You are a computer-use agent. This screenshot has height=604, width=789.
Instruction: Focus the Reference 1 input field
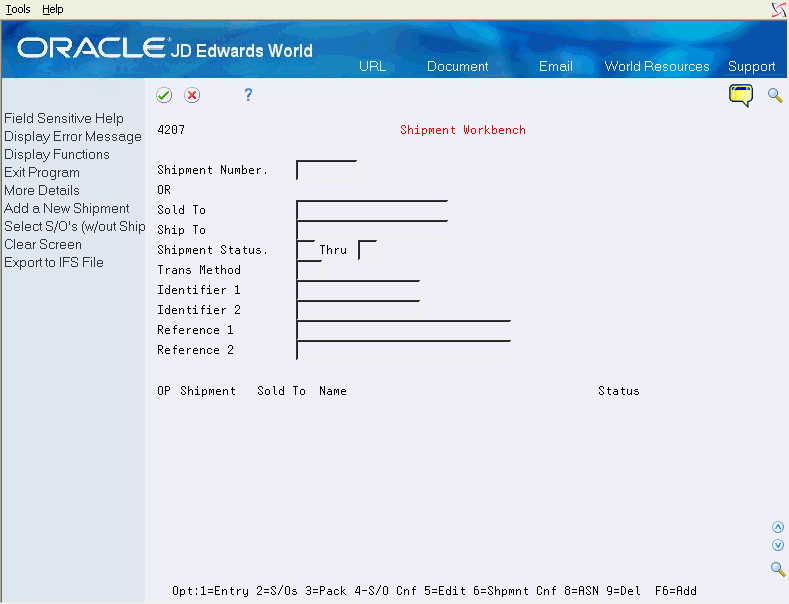coord(404,330)
